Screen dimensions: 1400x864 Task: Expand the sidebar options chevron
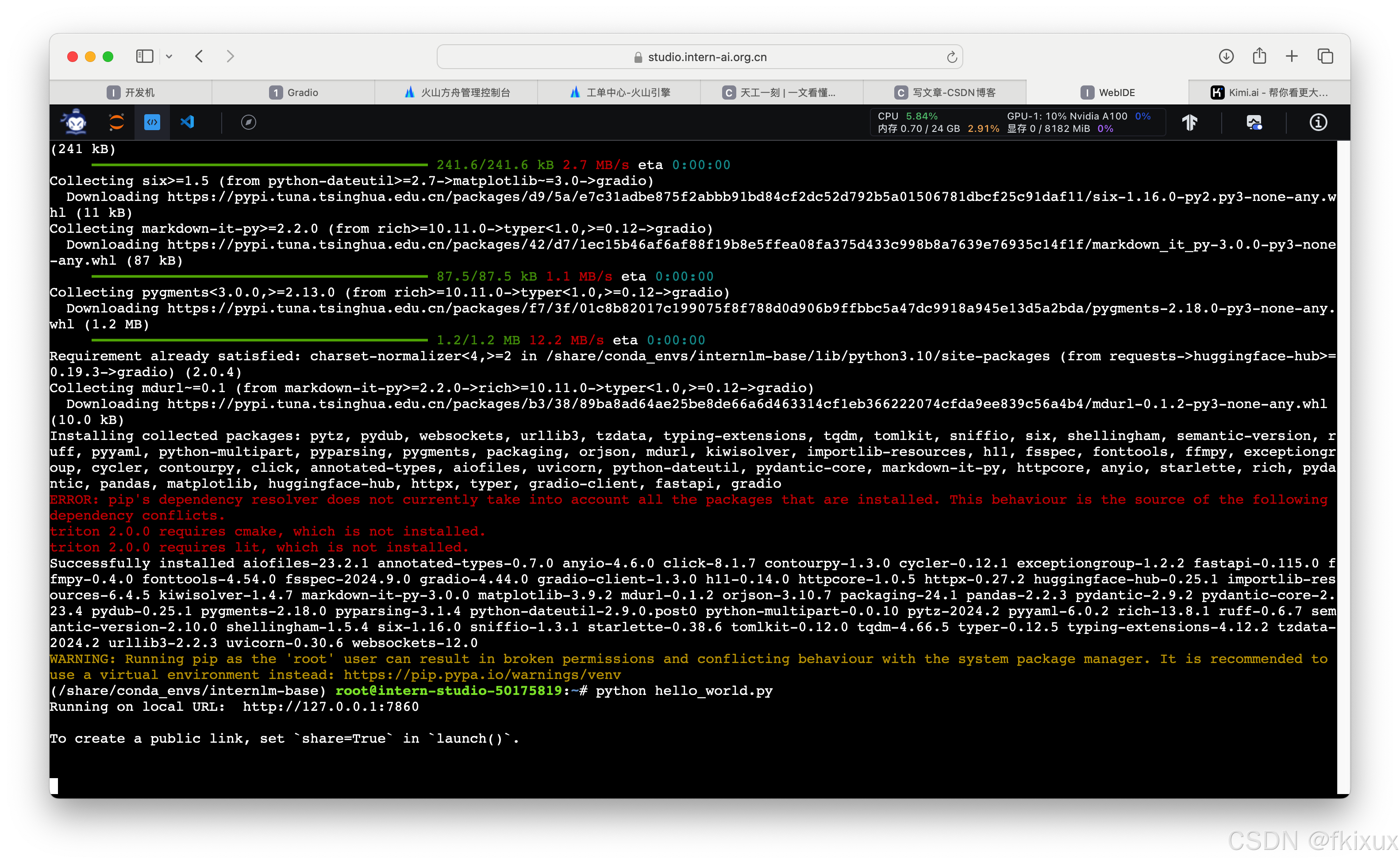[x=169, y=57]
